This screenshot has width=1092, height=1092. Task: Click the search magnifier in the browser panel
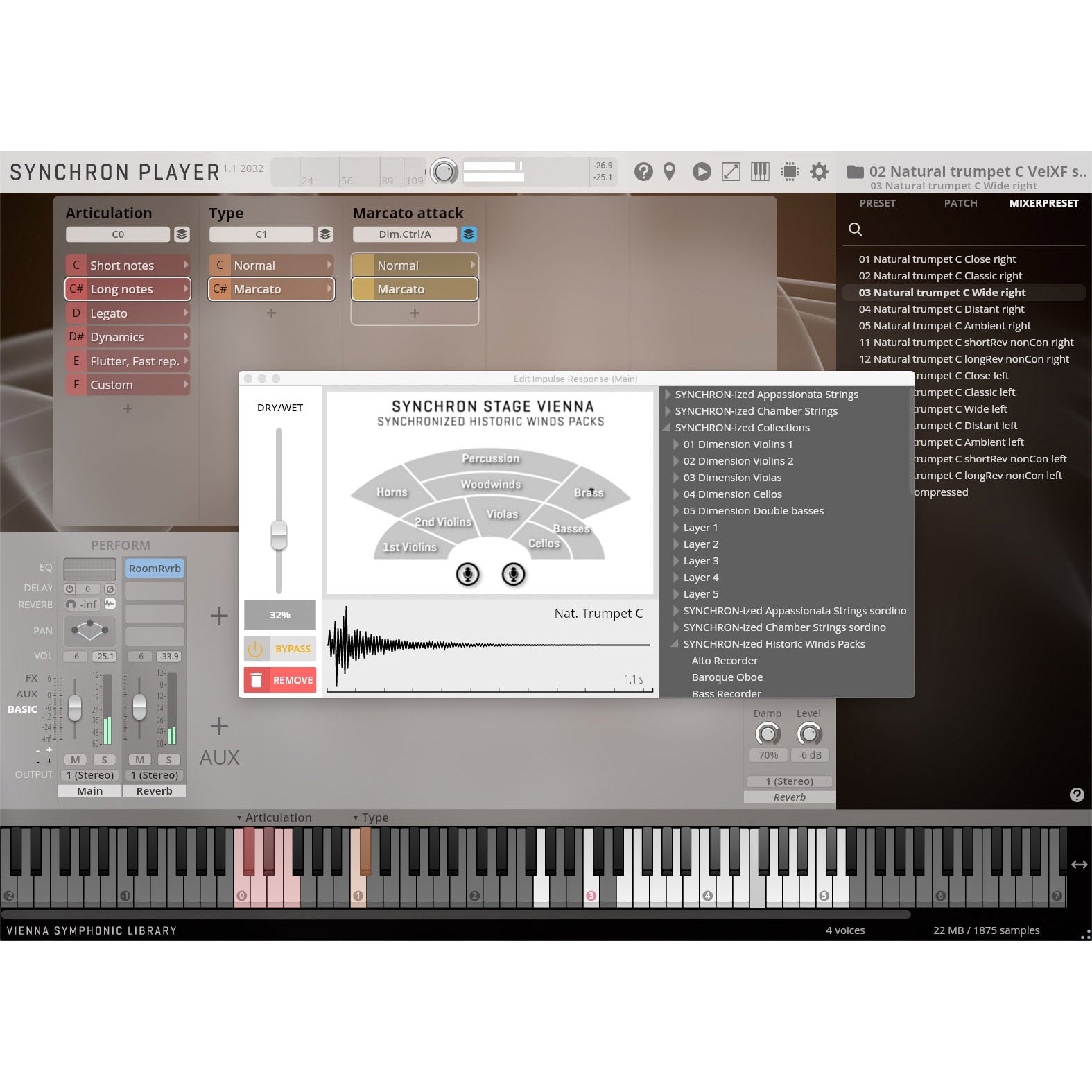click(856, 229)
